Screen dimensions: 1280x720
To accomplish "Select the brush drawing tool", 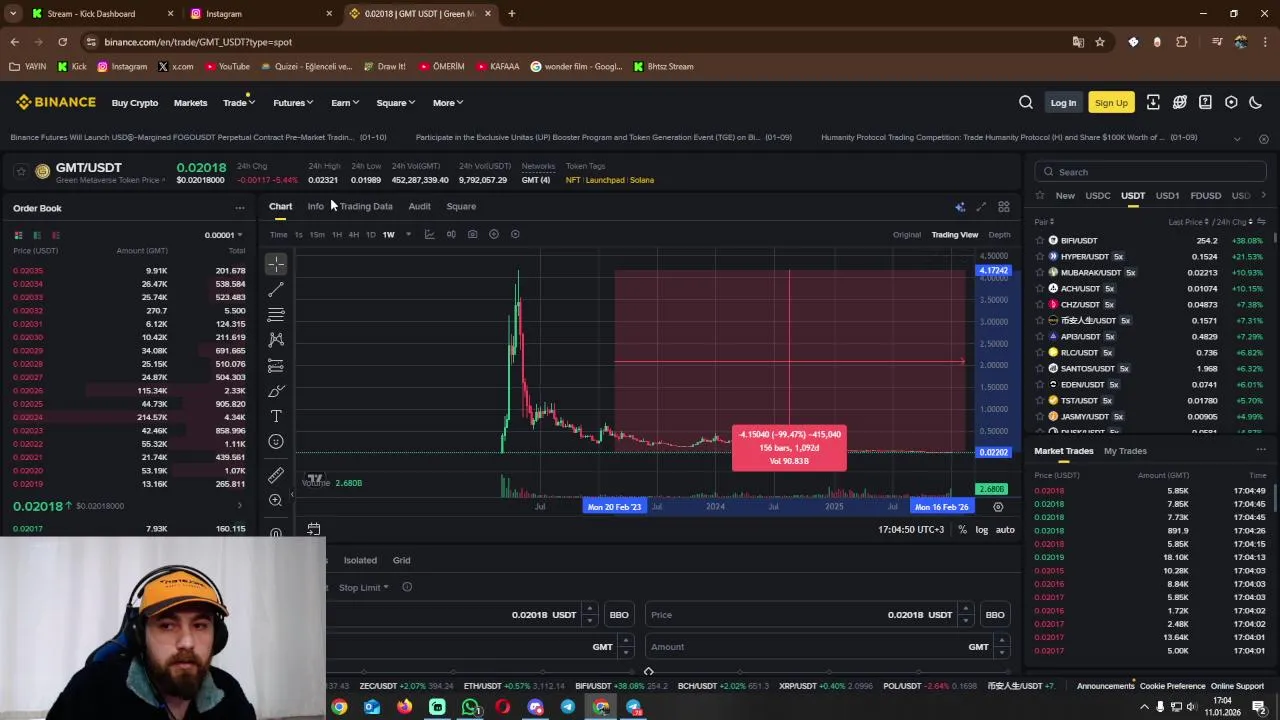I will [276, 391].
